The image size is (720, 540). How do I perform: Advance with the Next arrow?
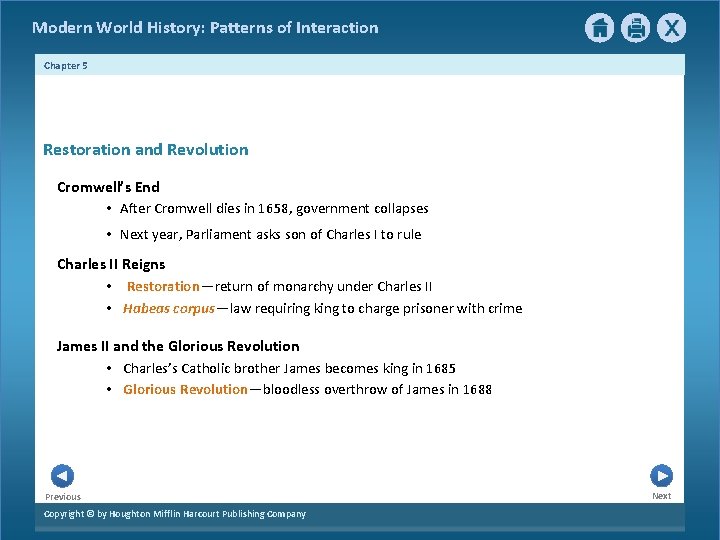click(662, 476)
